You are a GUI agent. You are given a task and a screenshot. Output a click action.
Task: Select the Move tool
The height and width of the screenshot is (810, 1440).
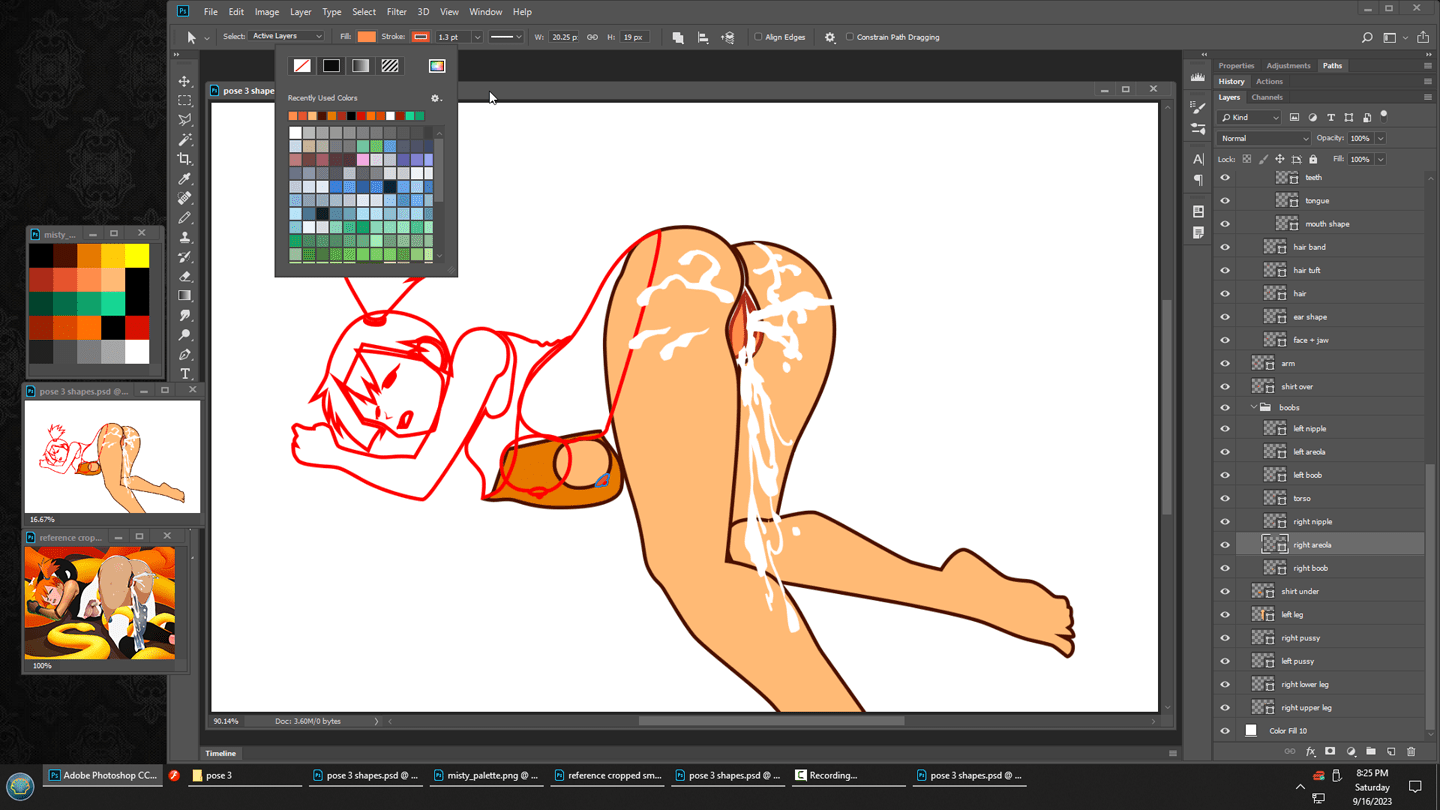185,81
